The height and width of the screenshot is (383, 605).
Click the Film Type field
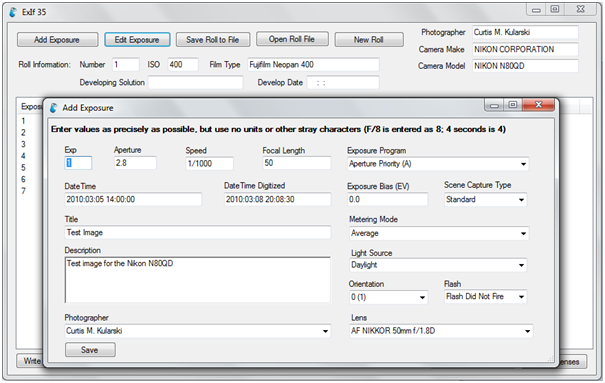[313, 64]
